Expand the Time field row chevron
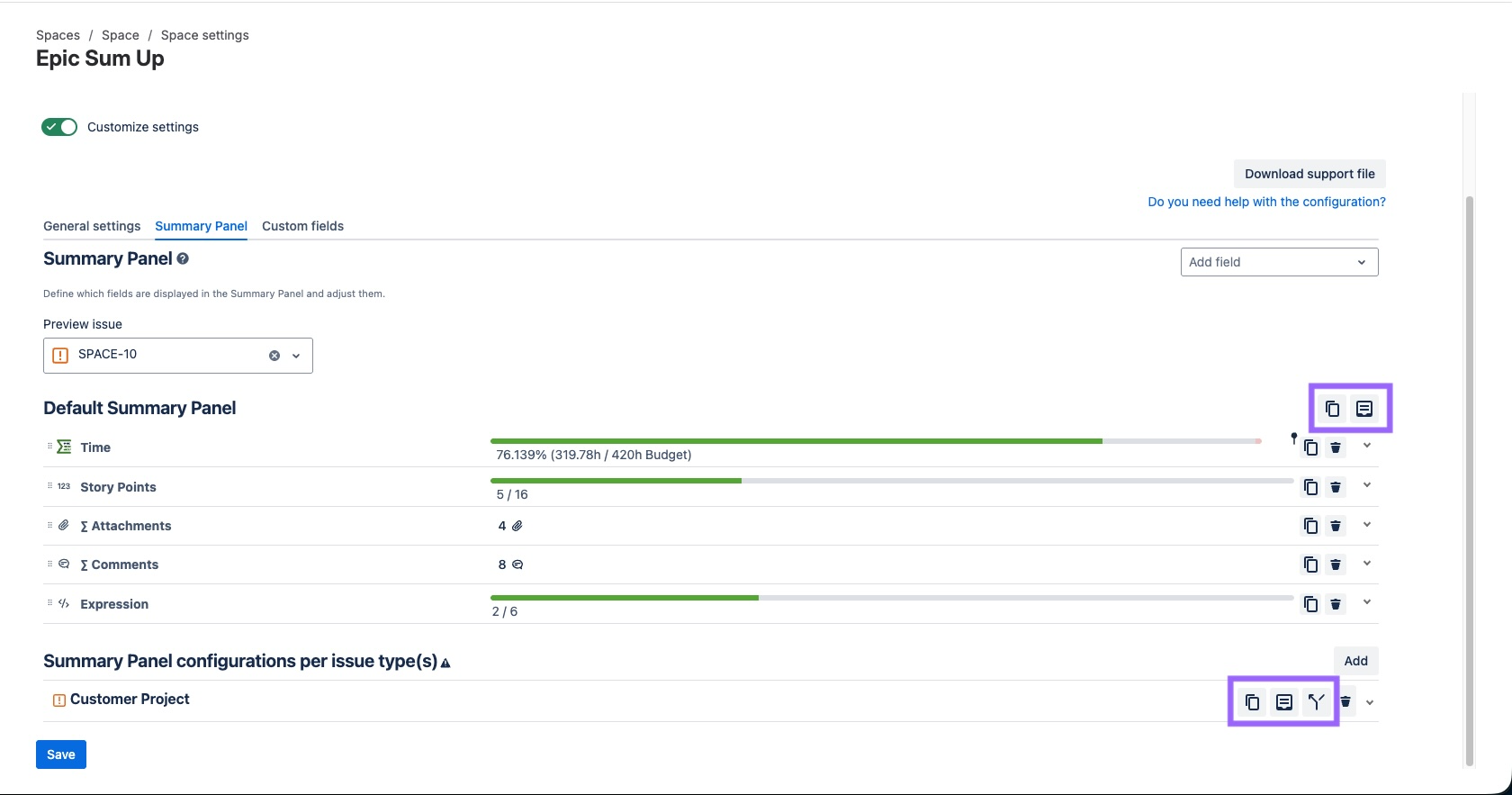The width and height of the screenshot is (1512, 795). click(1367, 446)
